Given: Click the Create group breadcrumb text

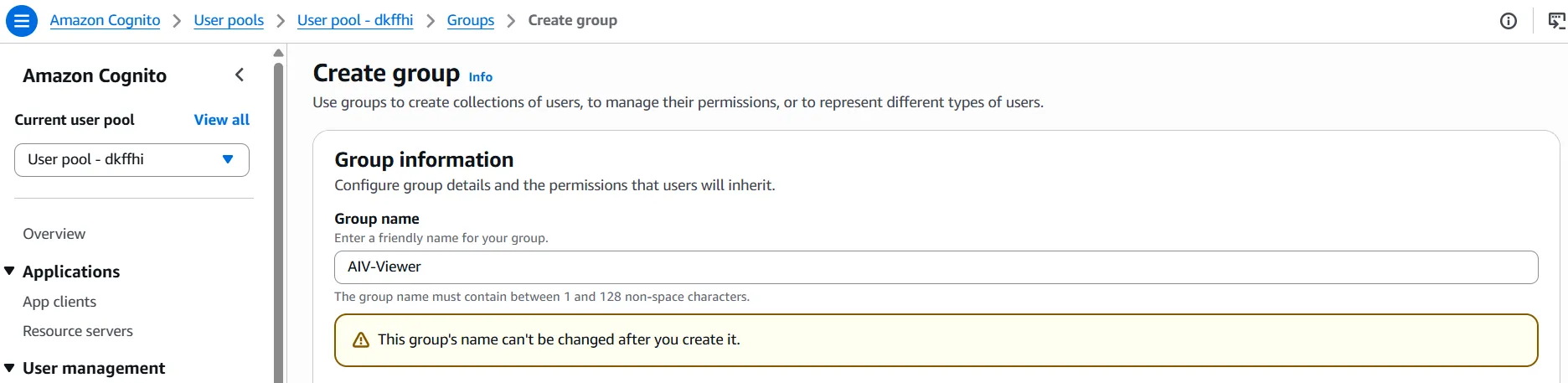Looking at the screenshot, I should click(x=573, y=20).
